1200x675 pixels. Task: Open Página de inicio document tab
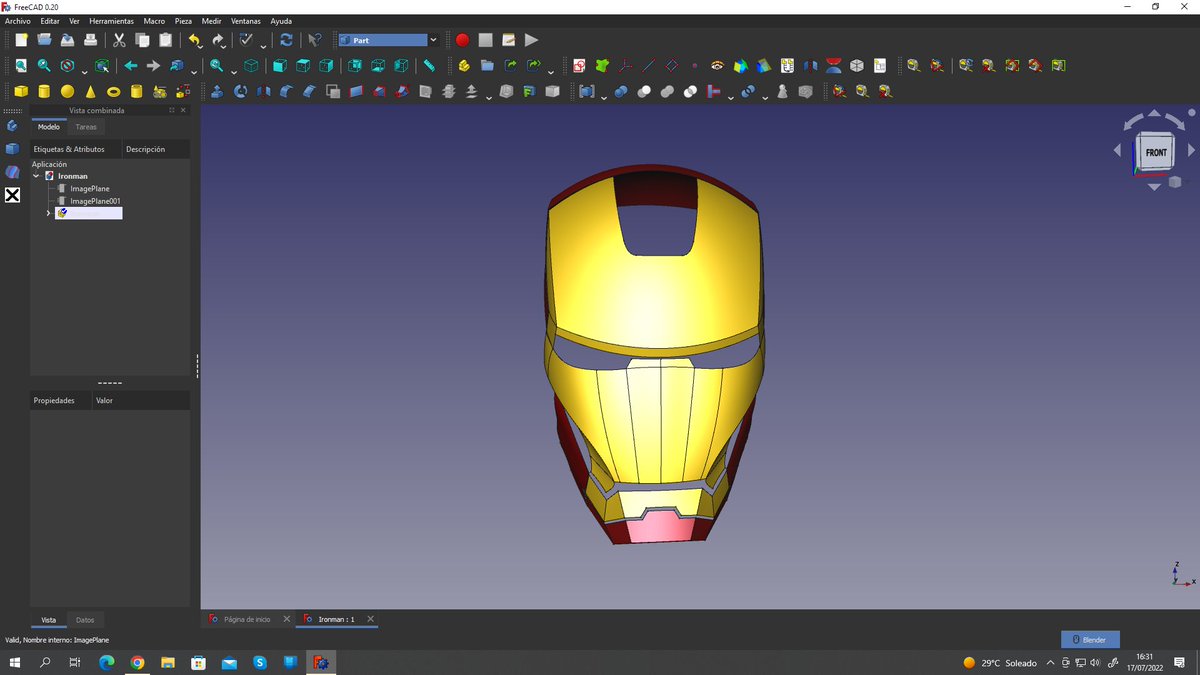[x=246, y=620]
